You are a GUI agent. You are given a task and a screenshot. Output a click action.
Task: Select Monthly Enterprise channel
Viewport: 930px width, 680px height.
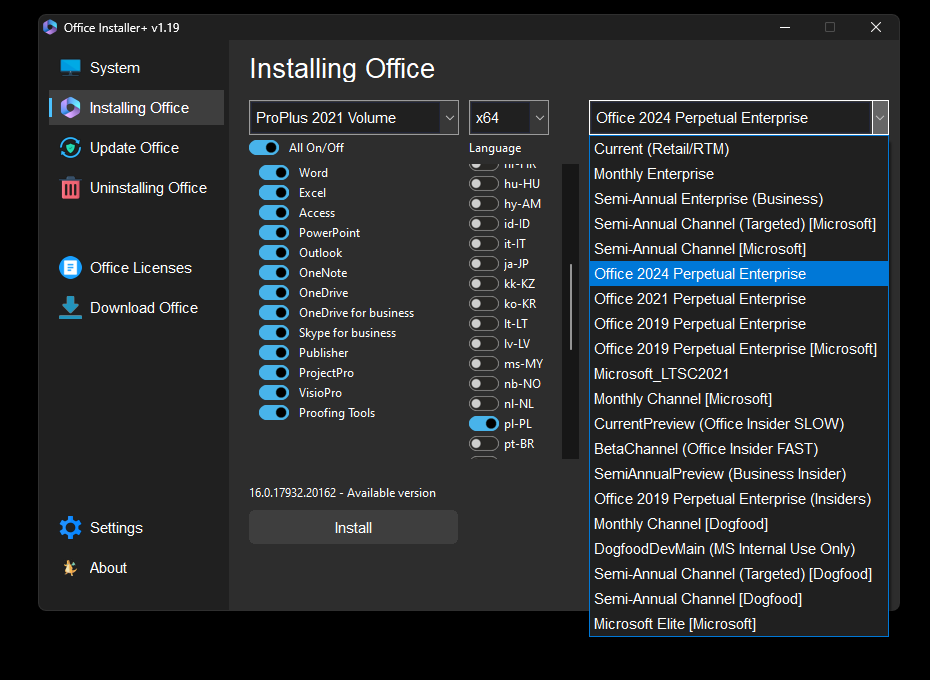click(738, 174)
